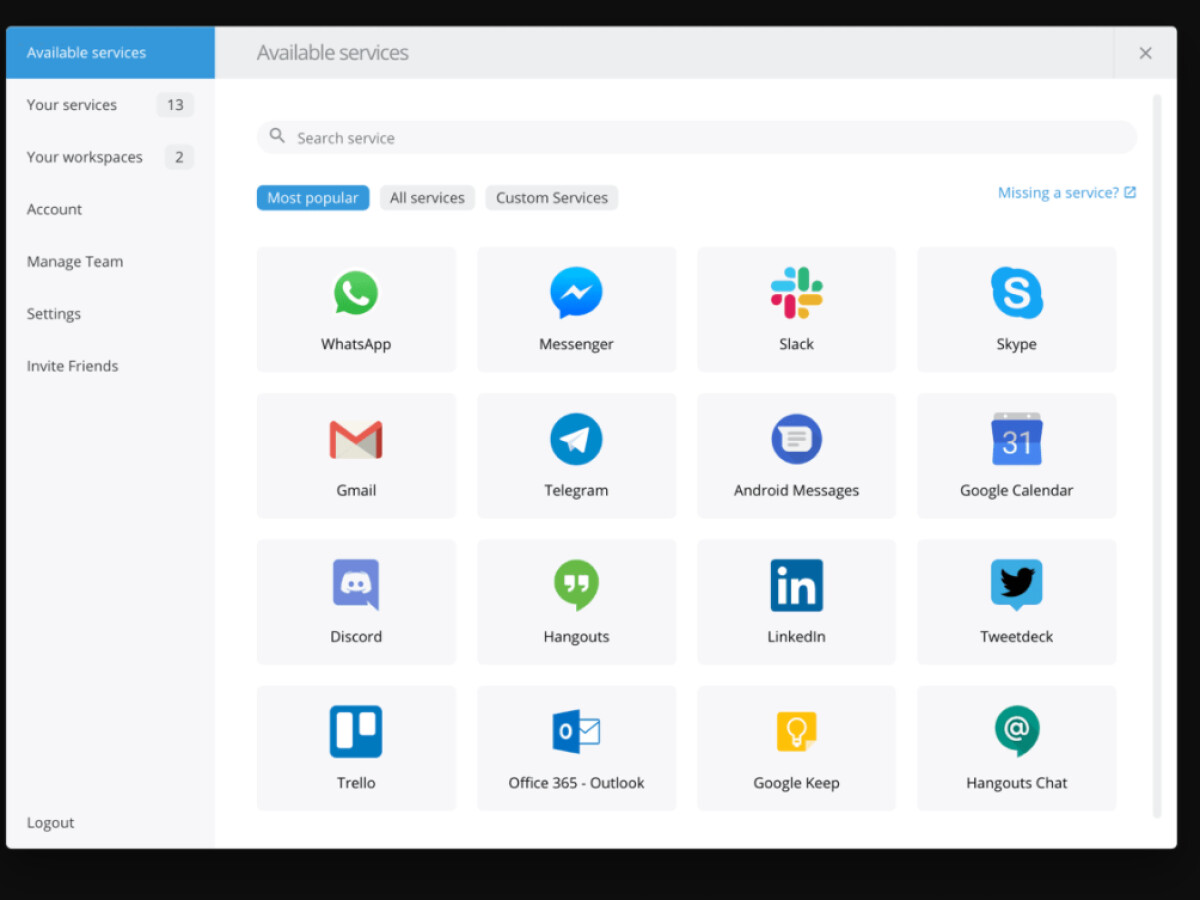1200x900 pixels.
Task: Choose the Slack service icon
Action: coord(796,293)
